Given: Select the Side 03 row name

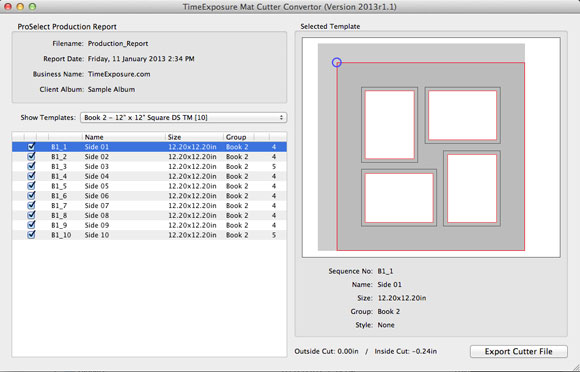Looking at the screenshot, I should (x=97, y=166).
